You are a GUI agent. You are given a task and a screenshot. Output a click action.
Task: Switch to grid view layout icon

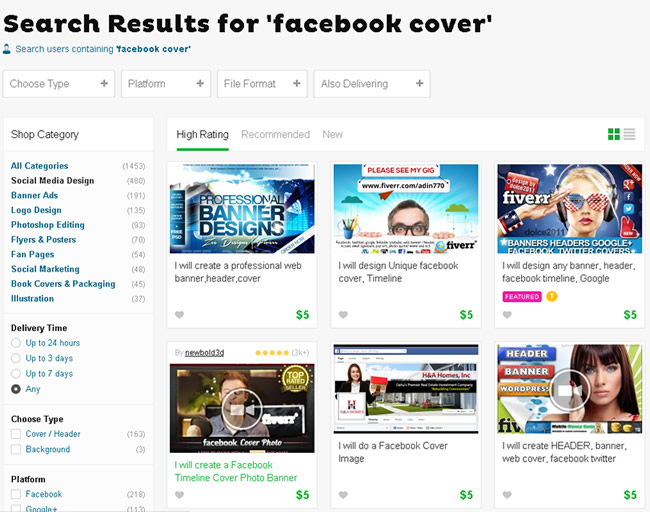(614, 134)
